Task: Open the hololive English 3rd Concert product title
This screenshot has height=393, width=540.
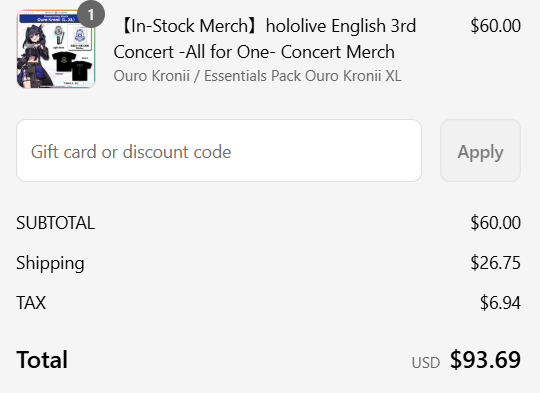Action: click(x=265, y=39)
